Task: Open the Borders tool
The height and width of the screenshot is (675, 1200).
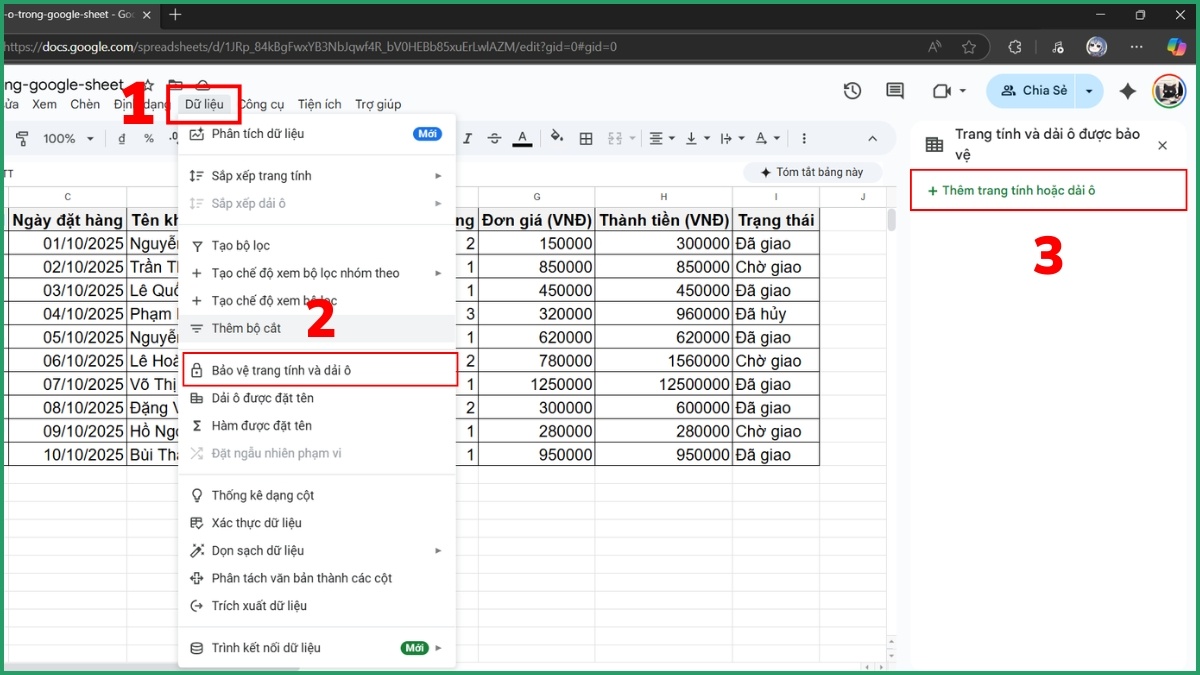Action: click(x=585, y=138)
